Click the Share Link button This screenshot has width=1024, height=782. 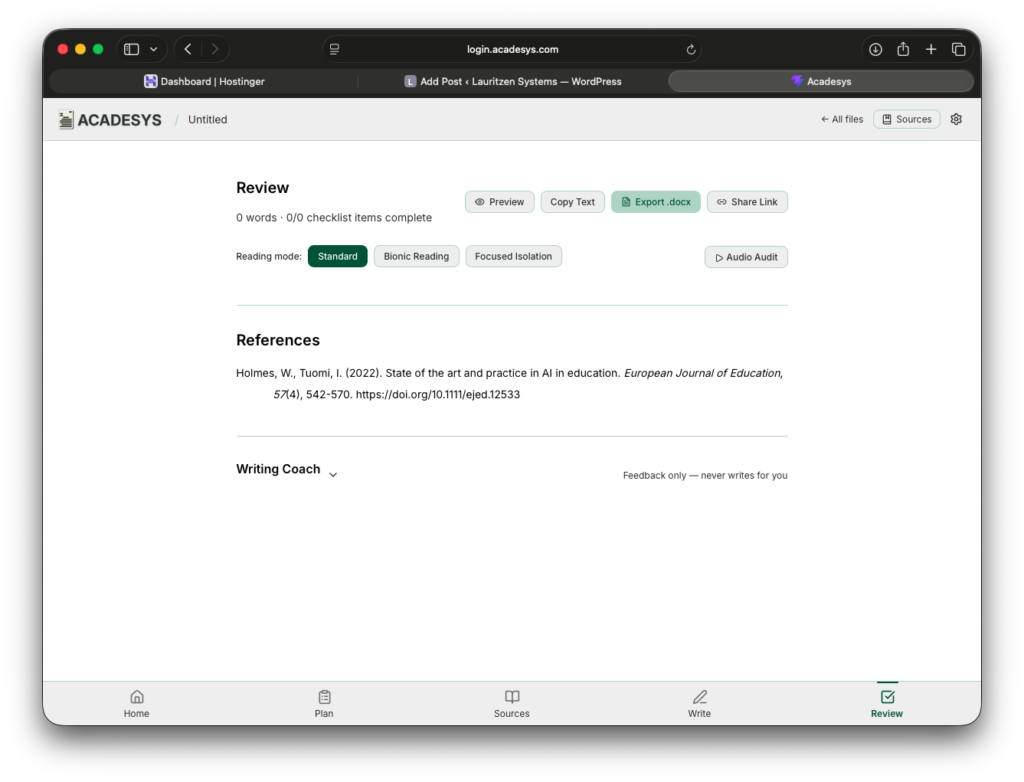[747, 202]
